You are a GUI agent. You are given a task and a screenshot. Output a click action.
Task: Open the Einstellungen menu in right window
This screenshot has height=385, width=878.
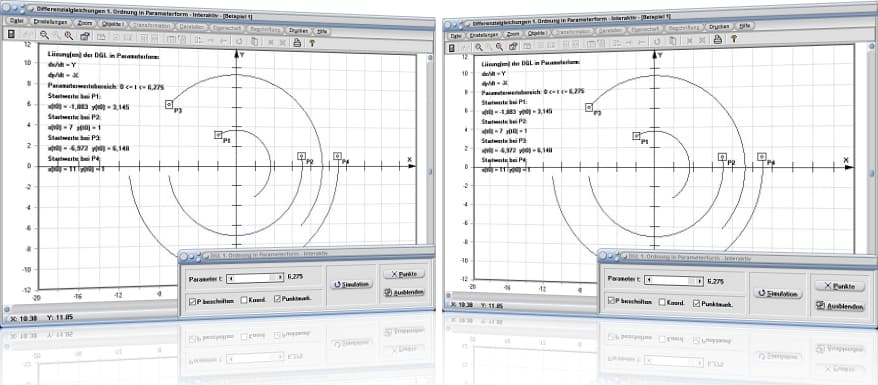483,34
